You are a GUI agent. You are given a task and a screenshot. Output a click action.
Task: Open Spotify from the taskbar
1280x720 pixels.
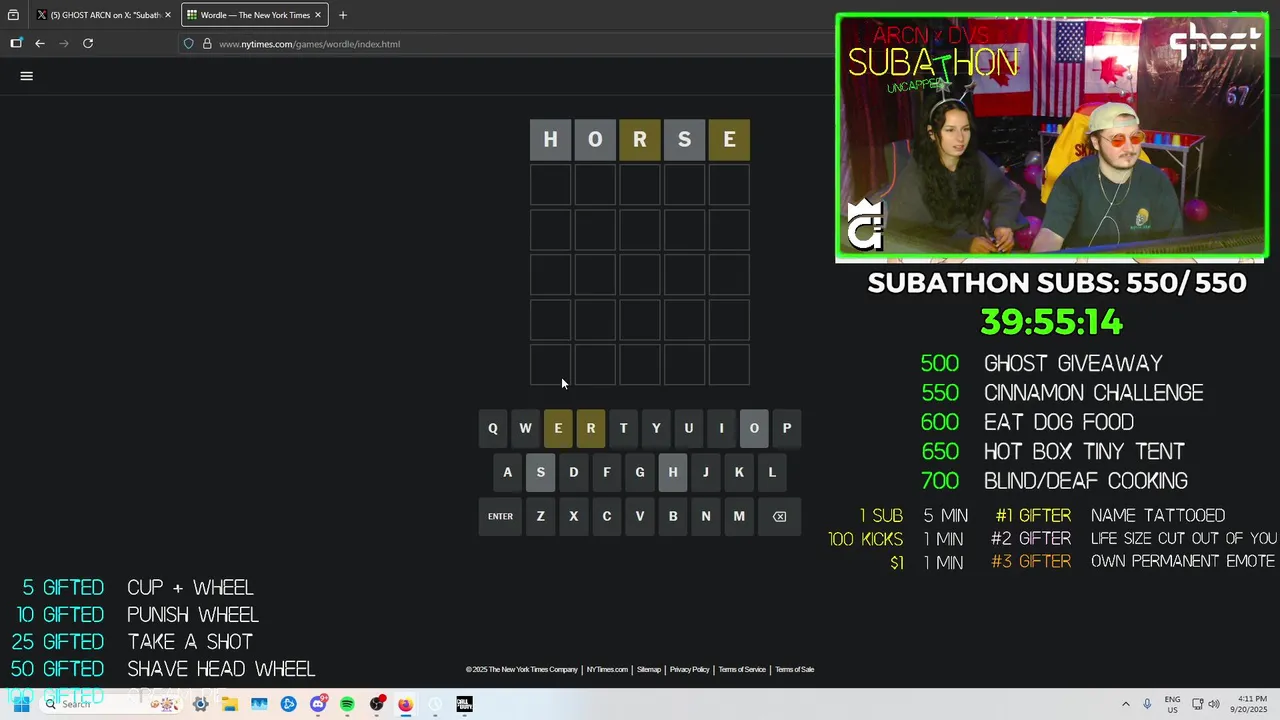pyautogui.click(x=347, y=704)
